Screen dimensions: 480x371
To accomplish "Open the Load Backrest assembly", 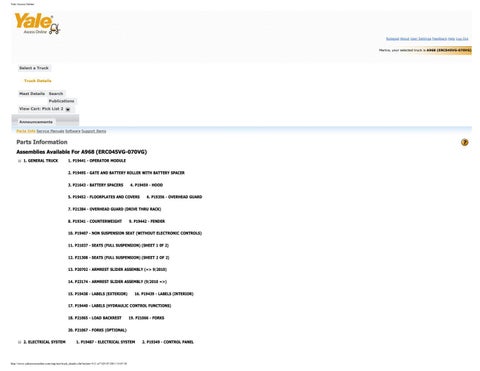I will (95, 318).
